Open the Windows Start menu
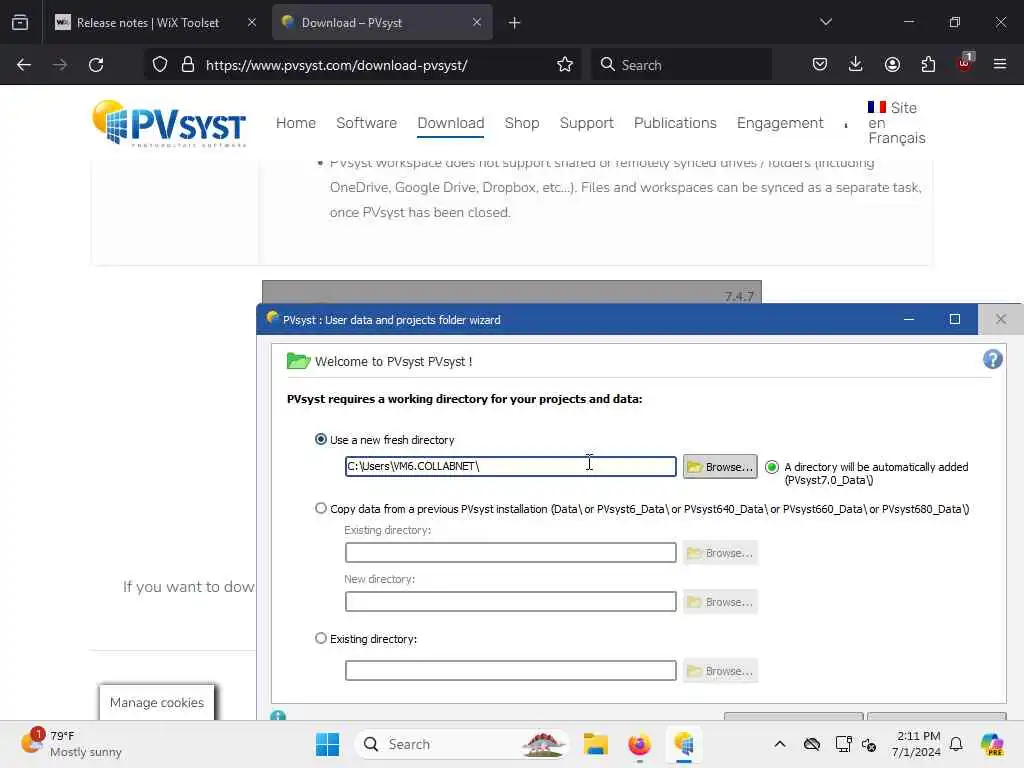The image size is (1024, 768). point(327,744)
